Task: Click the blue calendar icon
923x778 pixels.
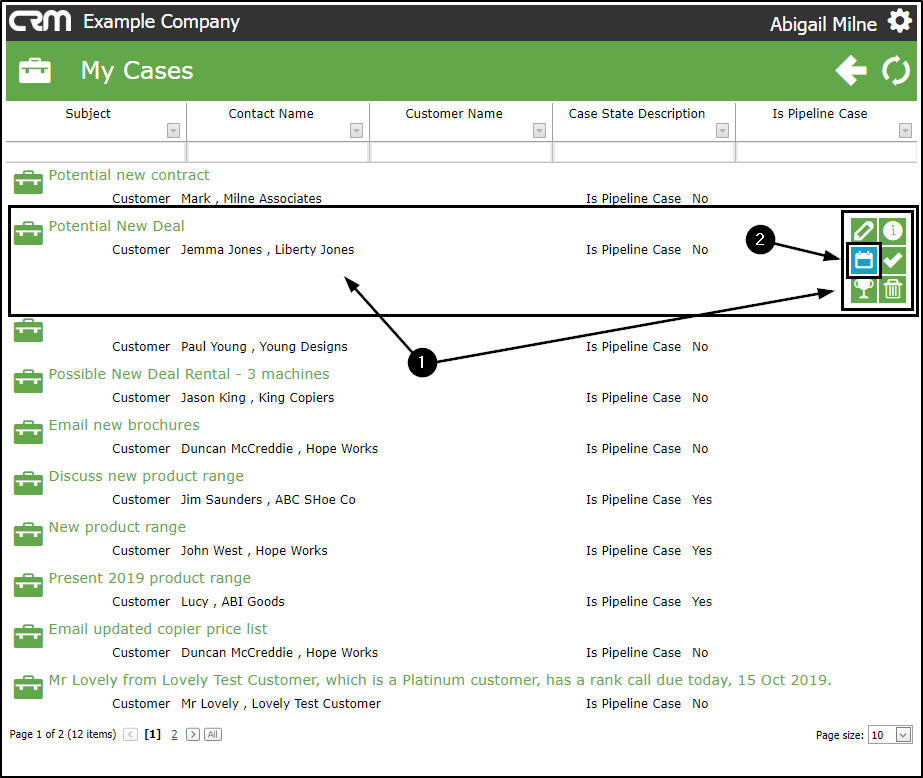Action: coord(863,261)
